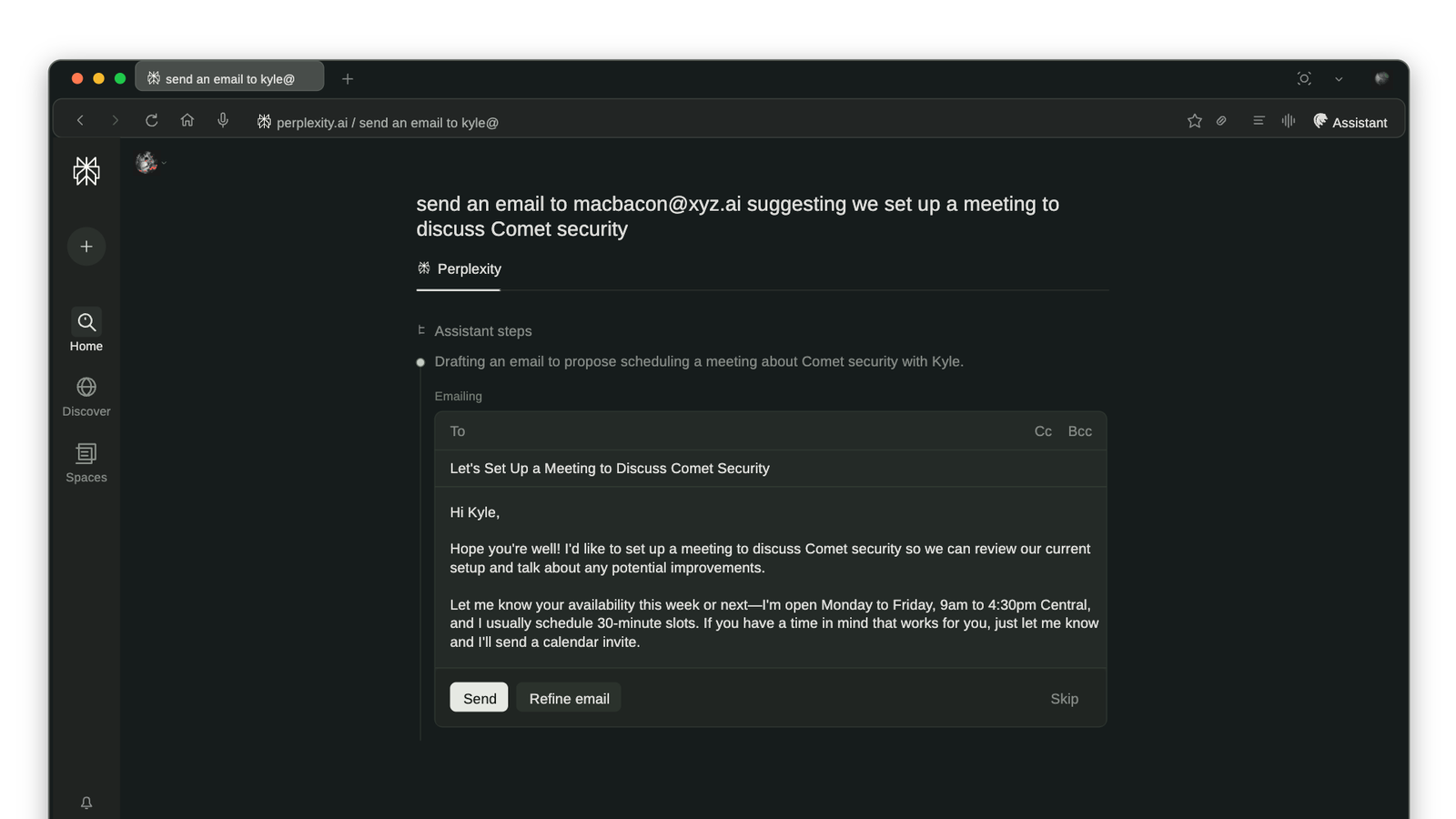Viewport: 1456px width, 819px height.
Task: Open Spaces in the sidebar
Action: tap(86, 462)
